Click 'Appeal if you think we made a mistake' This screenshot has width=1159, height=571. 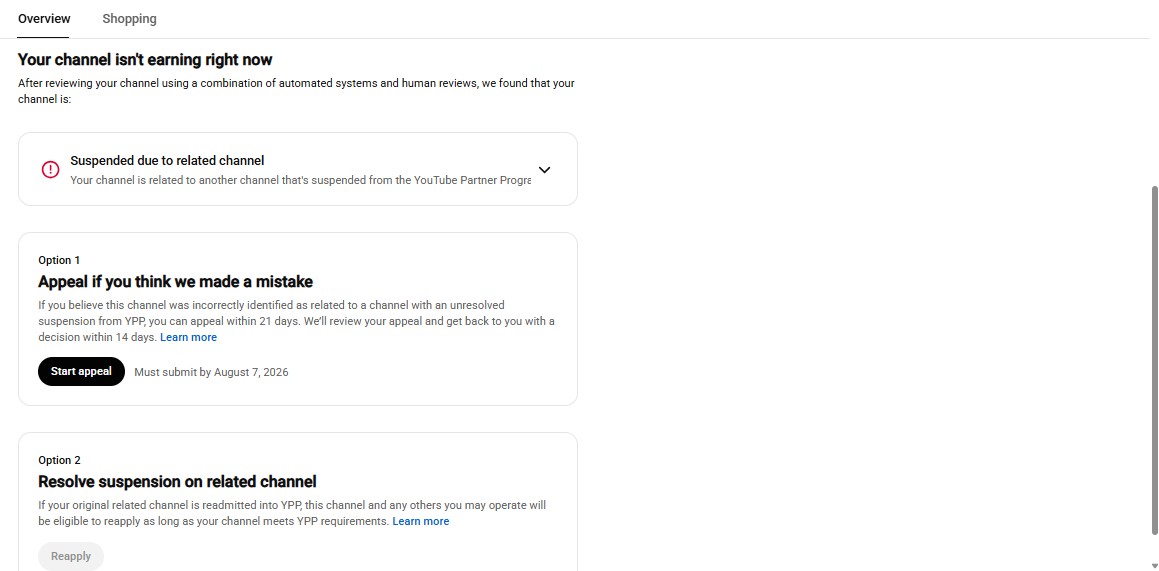(x=175, y=281)
